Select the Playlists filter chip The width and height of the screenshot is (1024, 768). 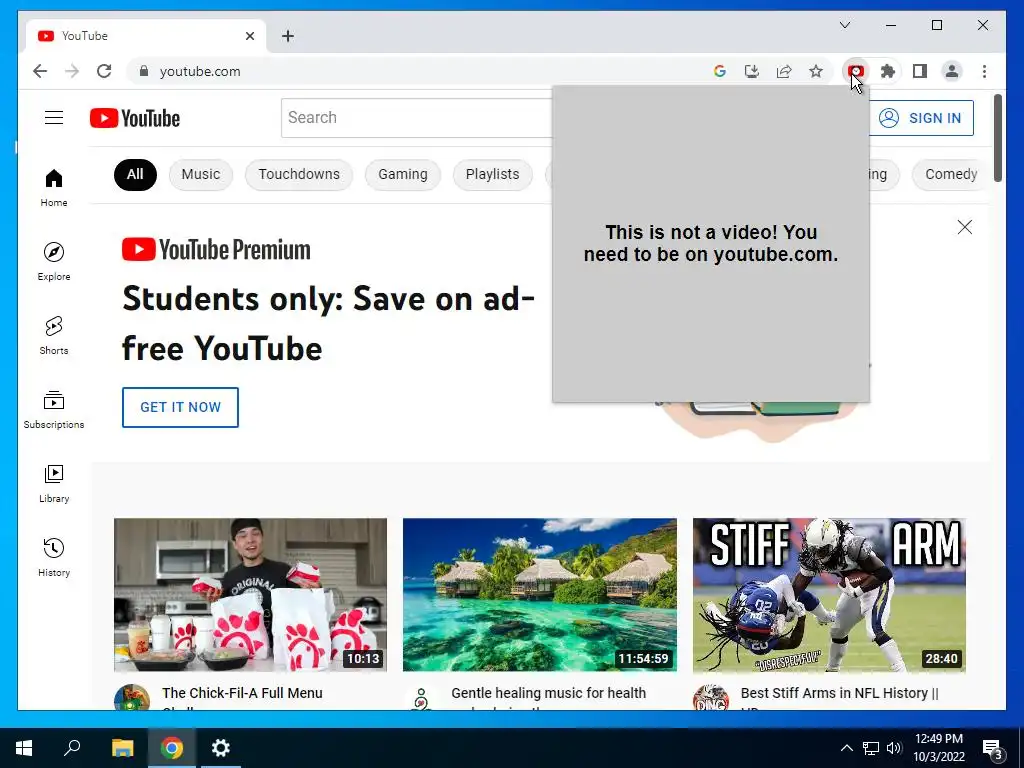[x=492, y=174]
